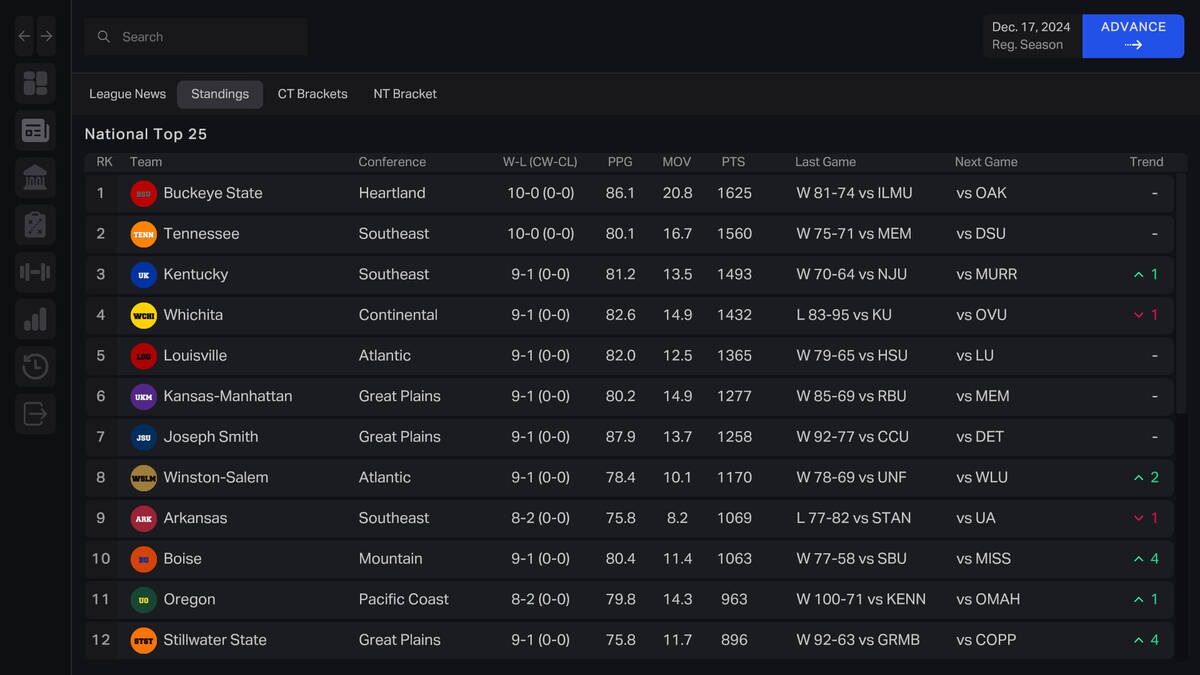Click the Search input field

tap(196, 37)
